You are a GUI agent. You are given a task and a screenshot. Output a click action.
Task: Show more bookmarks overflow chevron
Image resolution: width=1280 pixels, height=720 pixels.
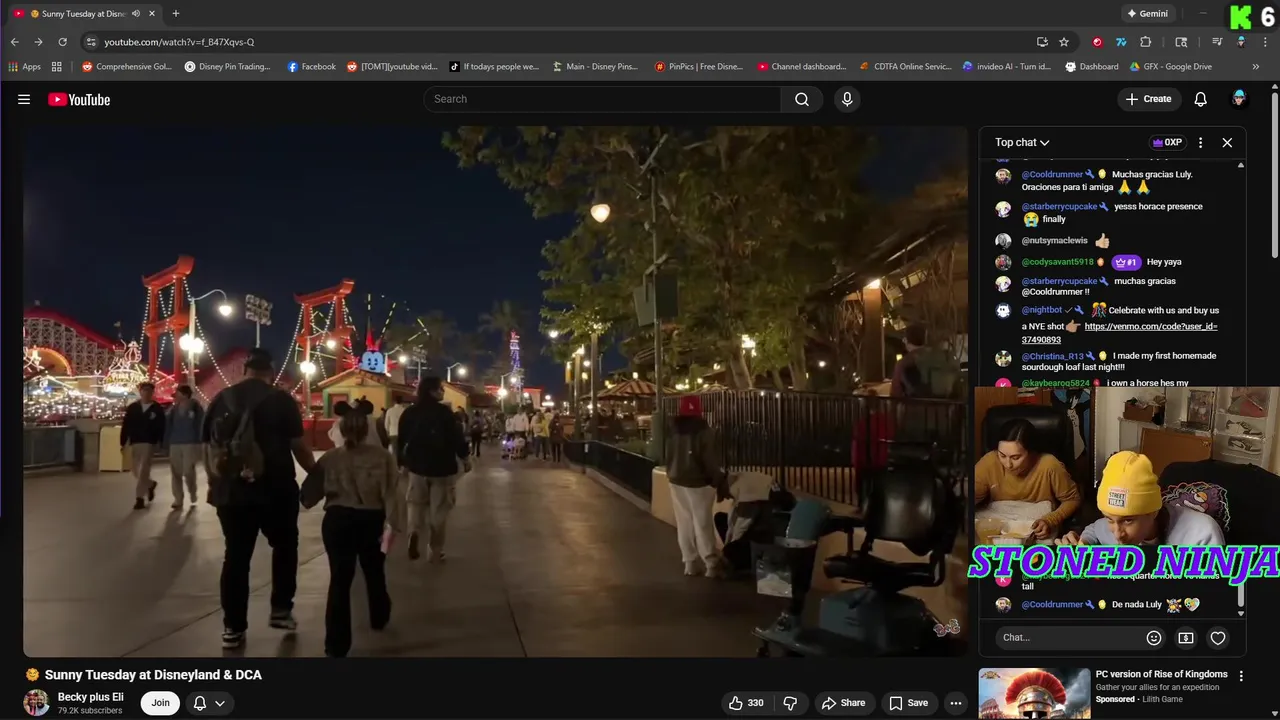1256,67
